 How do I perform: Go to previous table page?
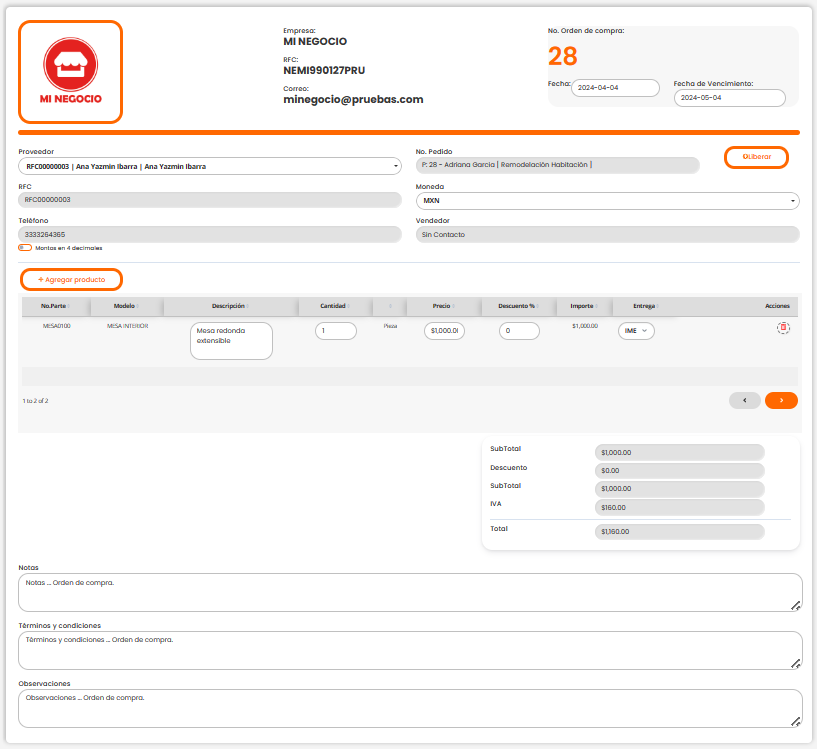coord(744,400)
